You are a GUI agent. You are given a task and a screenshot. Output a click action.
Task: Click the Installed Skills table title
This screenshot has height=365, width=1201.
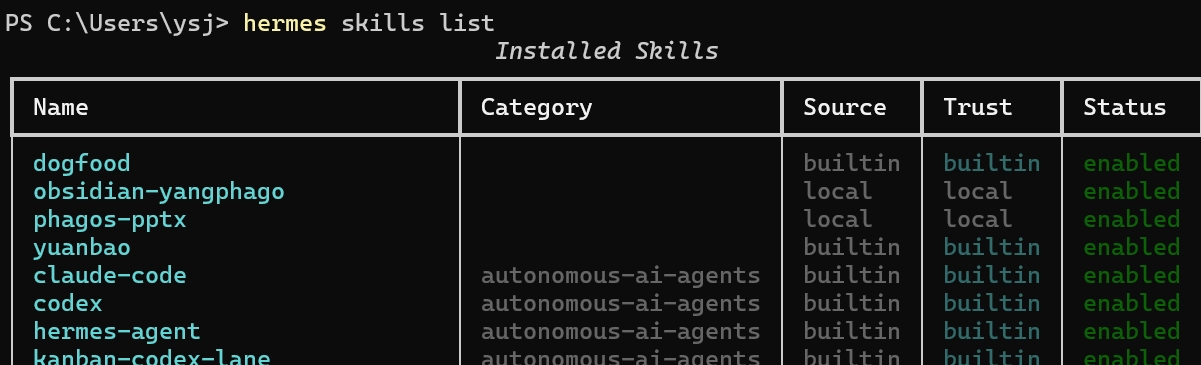607,50
